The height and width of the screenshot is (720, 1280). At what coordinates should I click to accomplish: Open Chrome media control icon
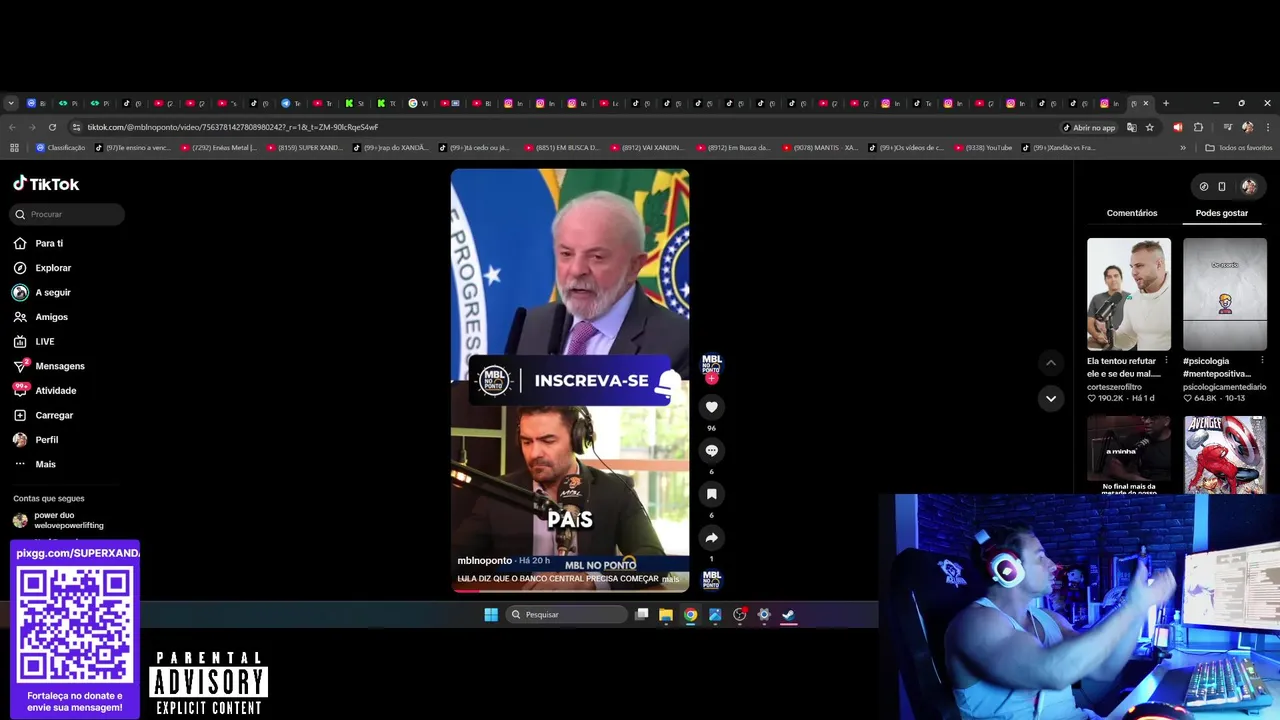(x=1227, y=127)
